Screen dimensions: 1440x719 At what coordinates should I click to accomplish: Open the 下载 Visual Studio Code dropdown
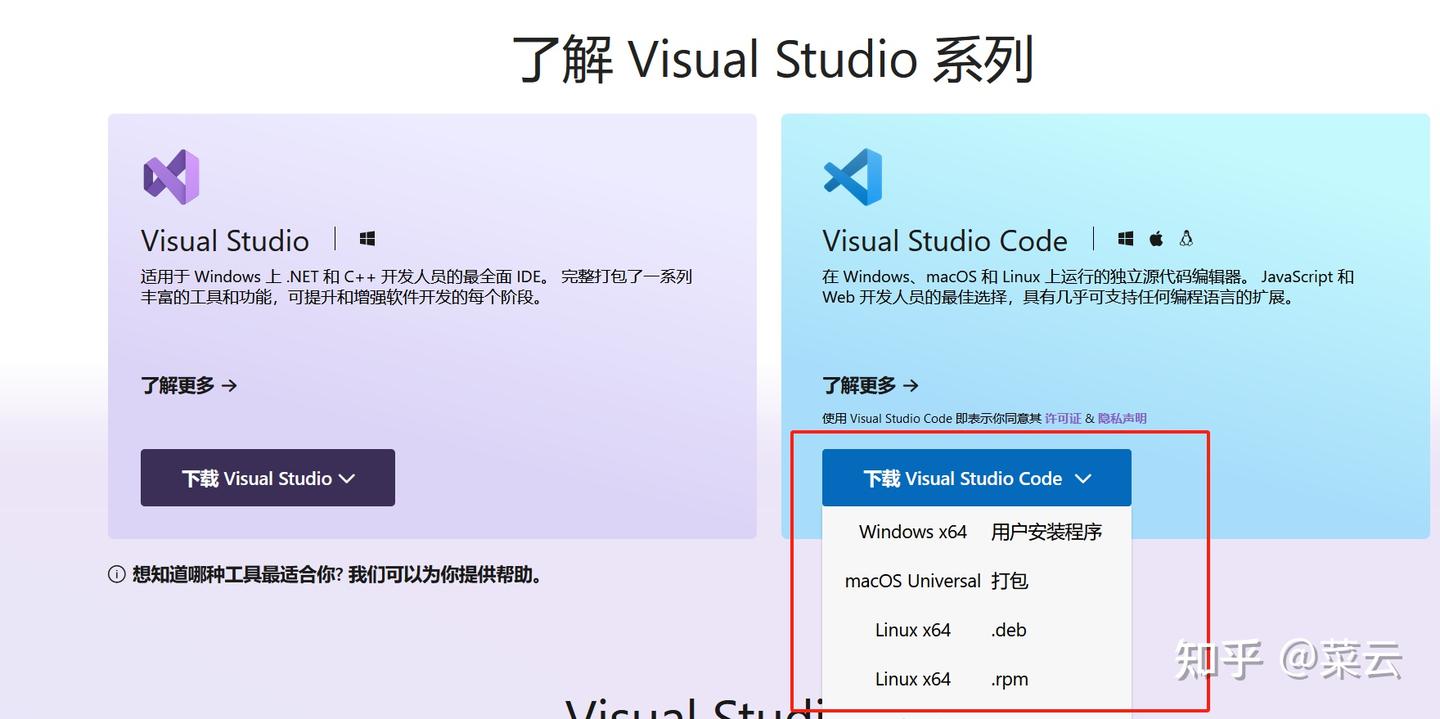[x=975, y=477]
